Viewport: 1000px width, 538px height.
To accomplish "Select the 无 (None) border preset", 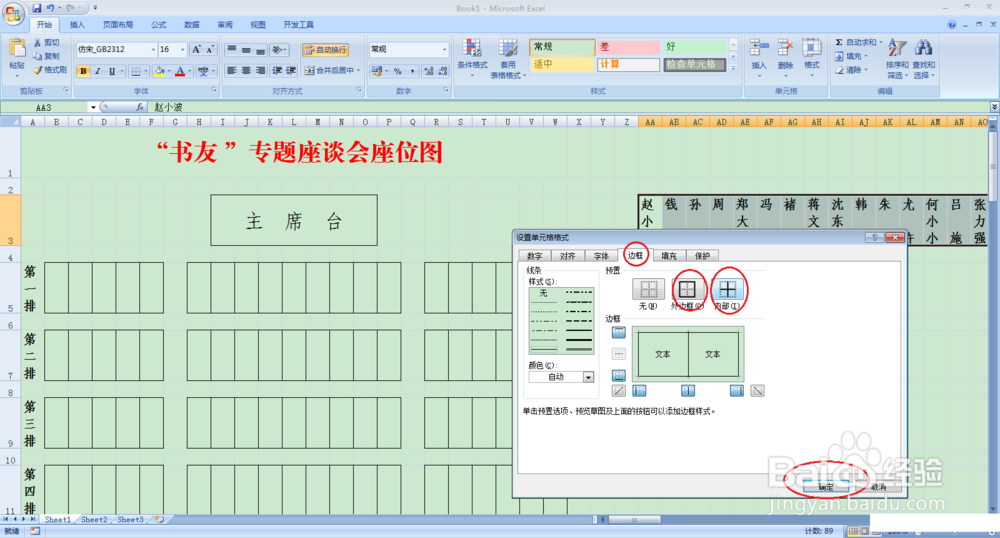I will pyautogui.click(x=648, y=289).
